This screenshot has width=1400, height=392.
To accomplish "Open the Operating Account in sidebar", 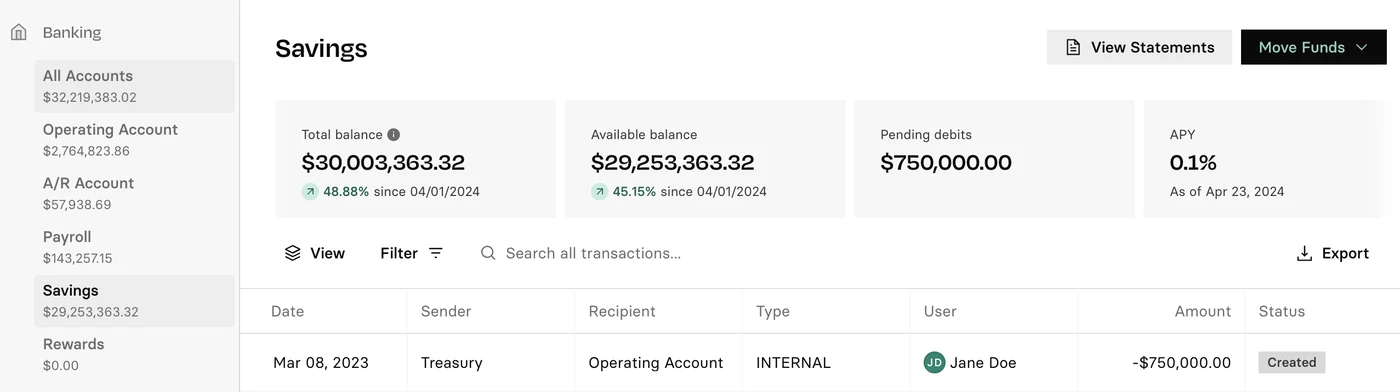I will click(135, 140).
